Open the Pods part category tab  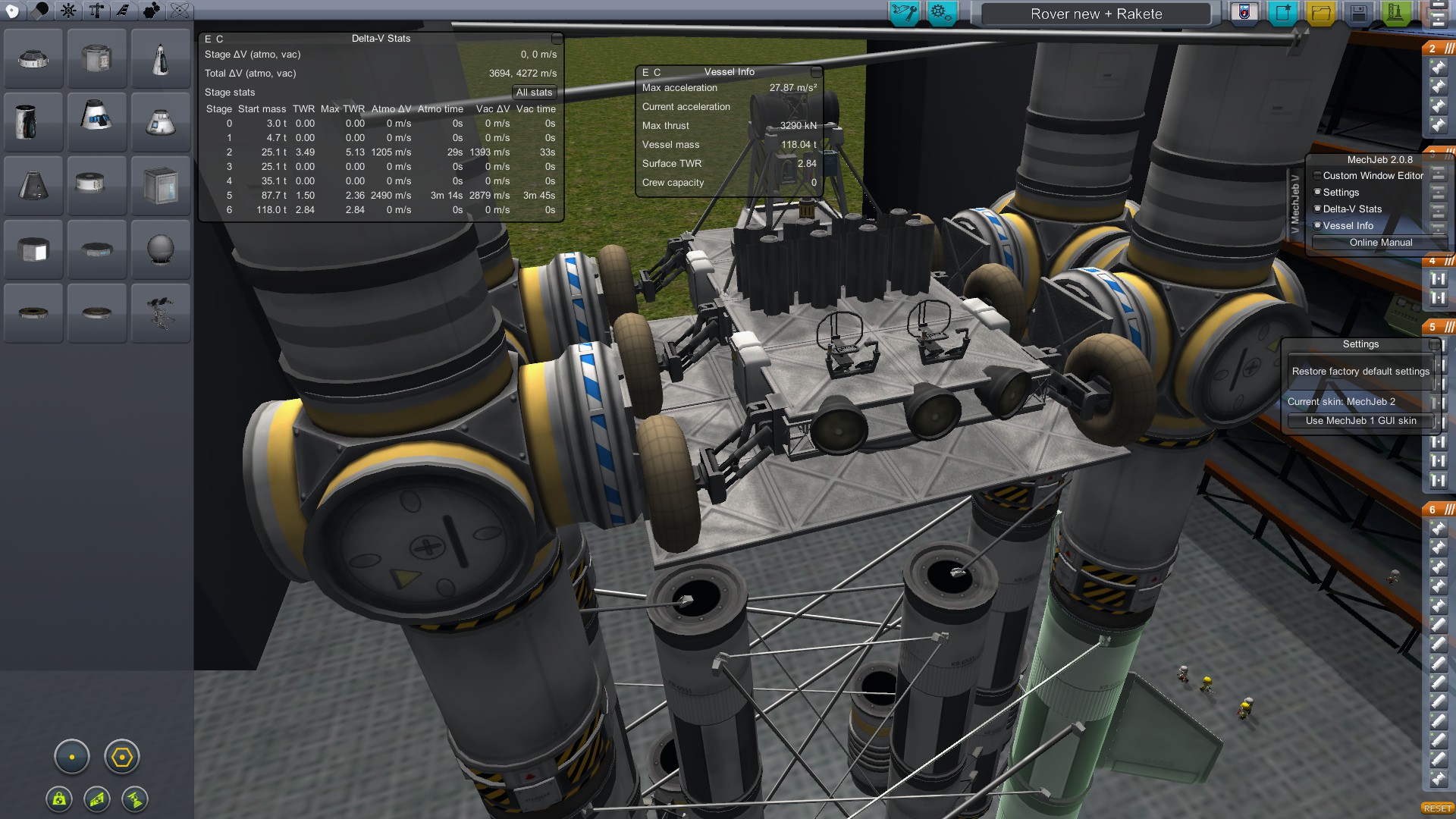(13, 11)
